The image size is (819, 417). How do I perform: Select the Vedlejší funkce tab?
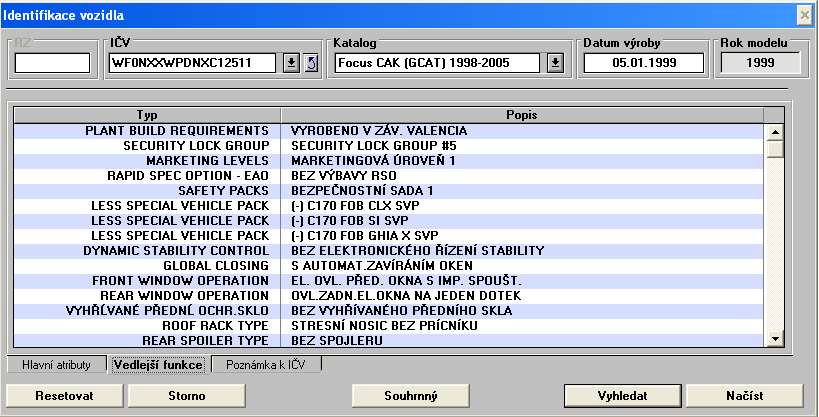pyautogui.click(x=158, y=365)
